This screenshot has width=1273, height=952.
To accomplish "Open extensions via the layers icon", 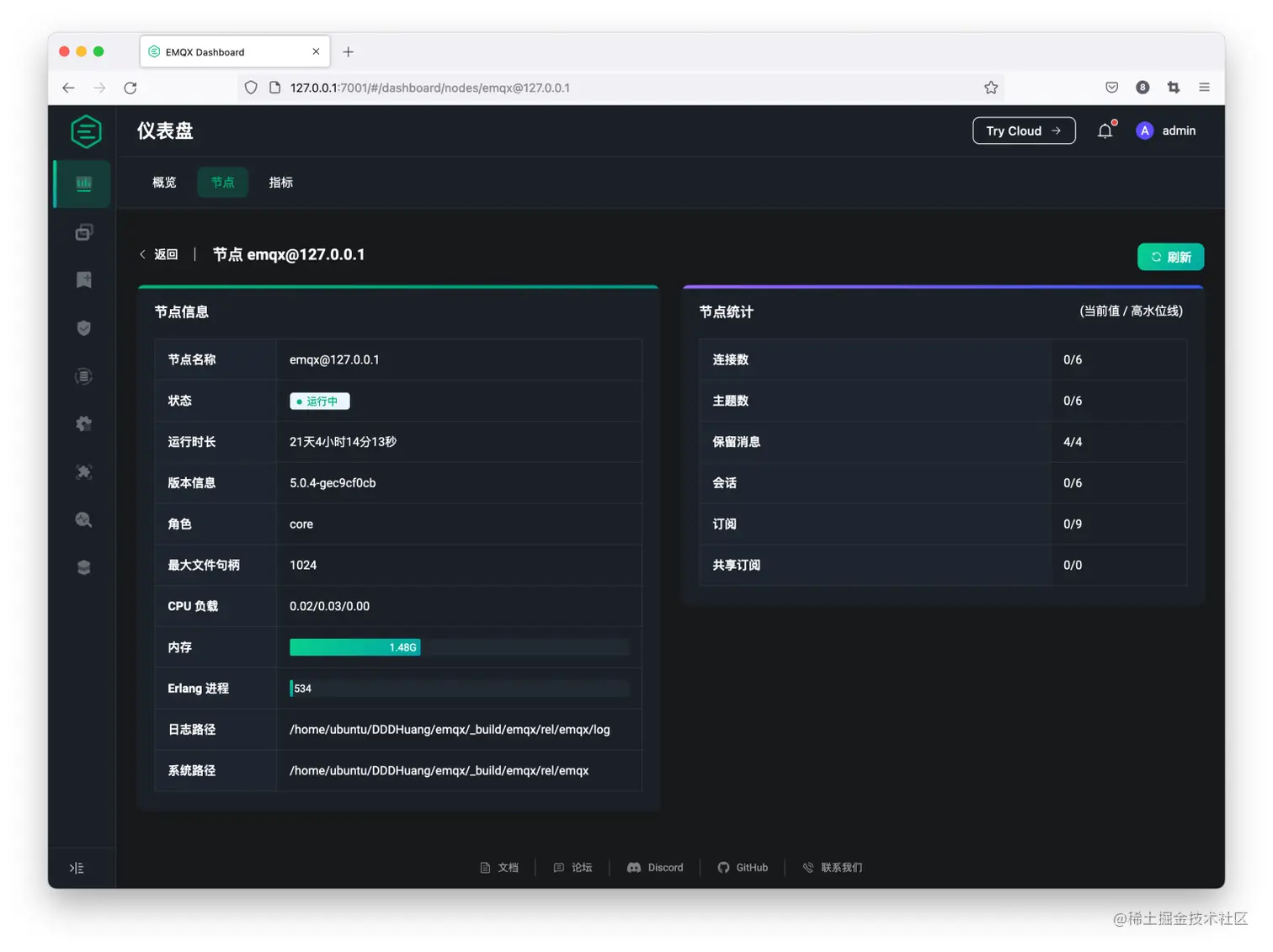I will pyautogui.click(x=83, y=567).
